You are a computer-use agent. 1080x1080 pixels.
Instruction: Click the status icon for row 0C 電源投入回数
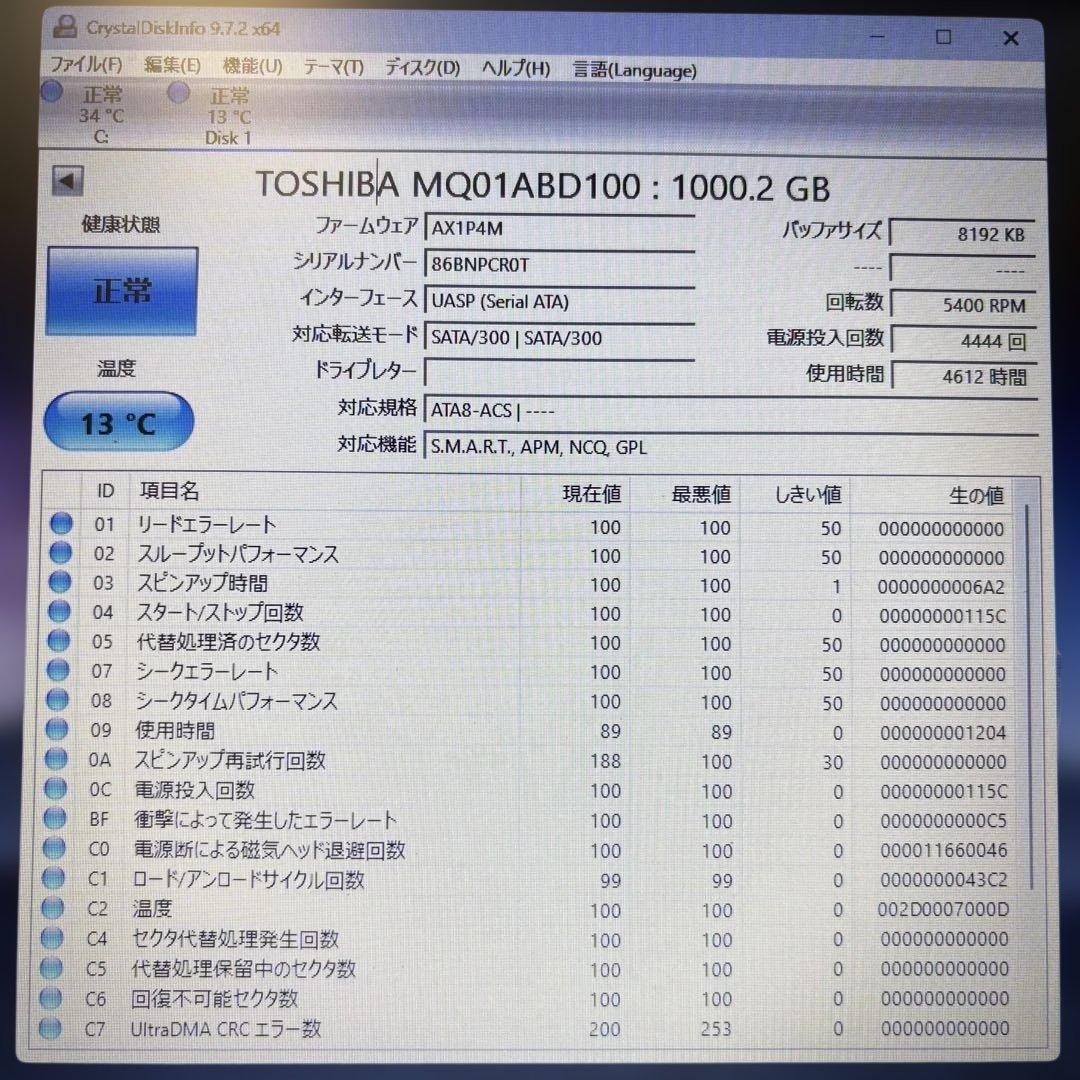tap(55, 788)
